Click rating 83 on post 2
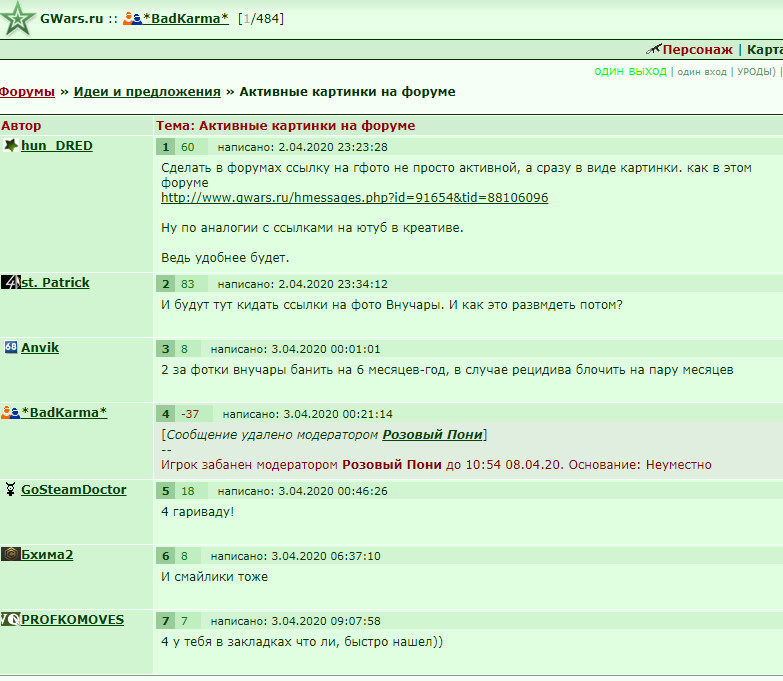Image resolution: width=783 pixels, height=681 pixels. (187, 284)
